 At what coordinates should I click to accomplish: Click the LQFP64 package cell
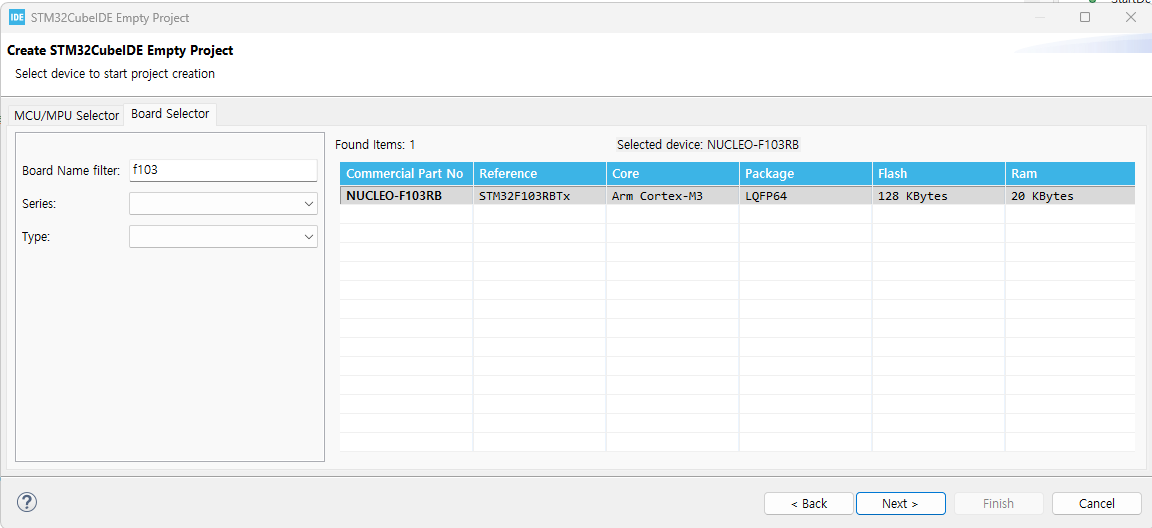tap(805, 196)
